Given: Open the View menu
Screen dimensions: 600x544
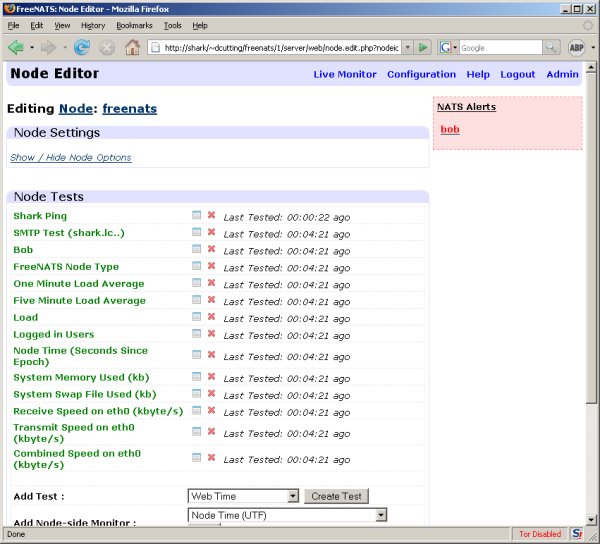Looking at the screenshot, I should tap(62, 26).
